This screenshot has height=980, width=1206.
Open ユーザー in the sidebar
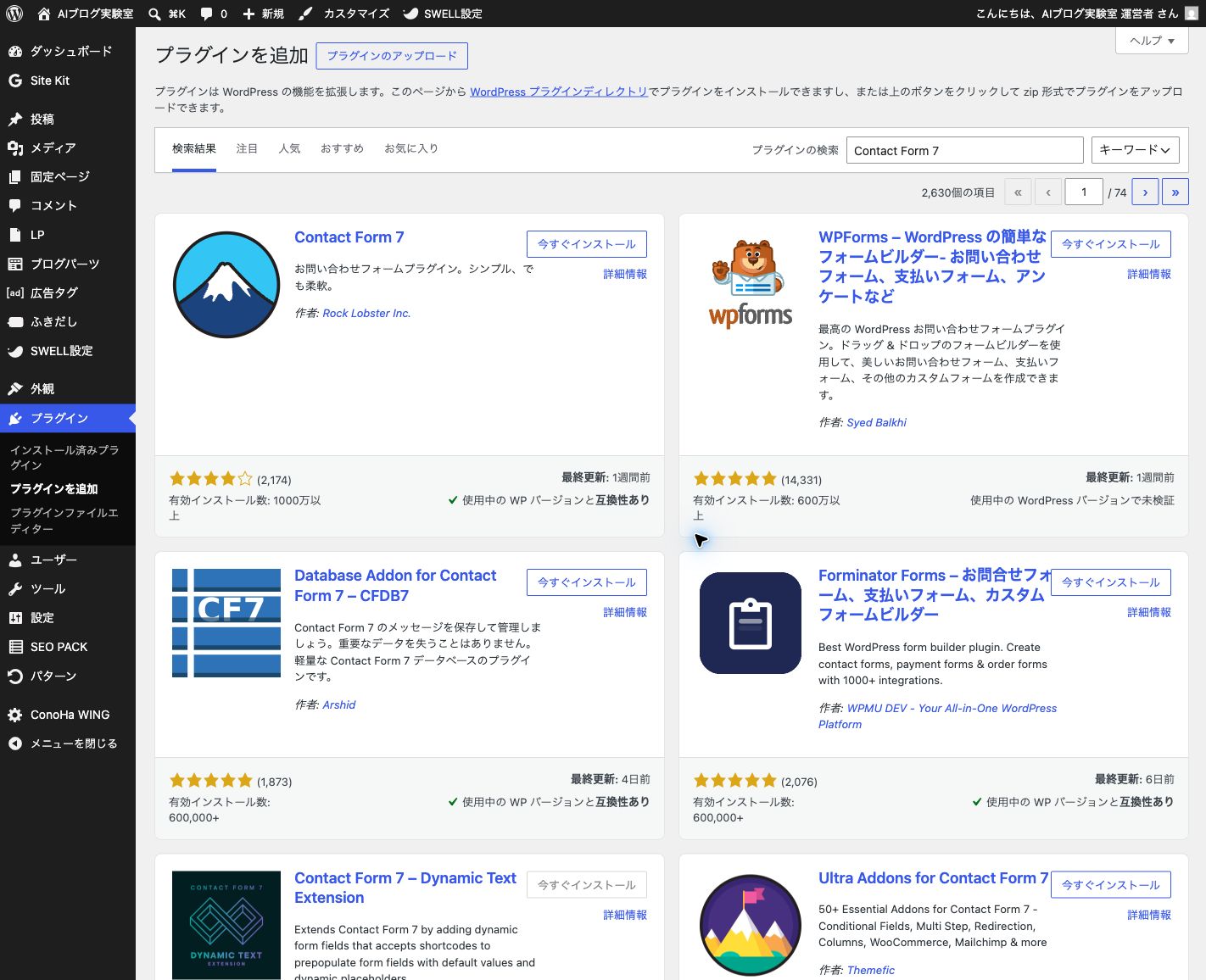[x=68, y=560]
